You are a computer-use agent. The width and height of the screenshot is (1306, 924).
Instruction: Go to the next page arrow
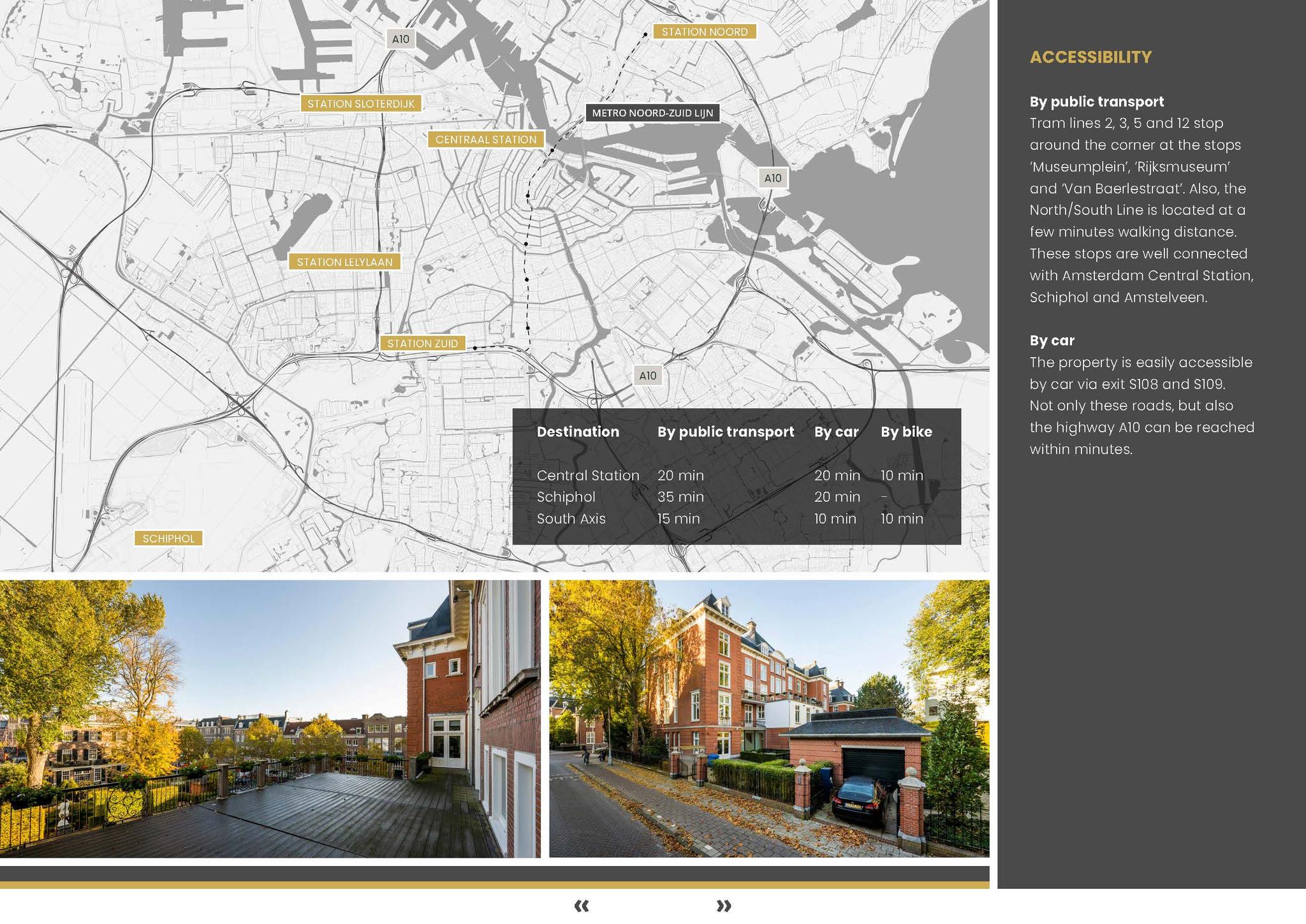(x=724, y=906)
